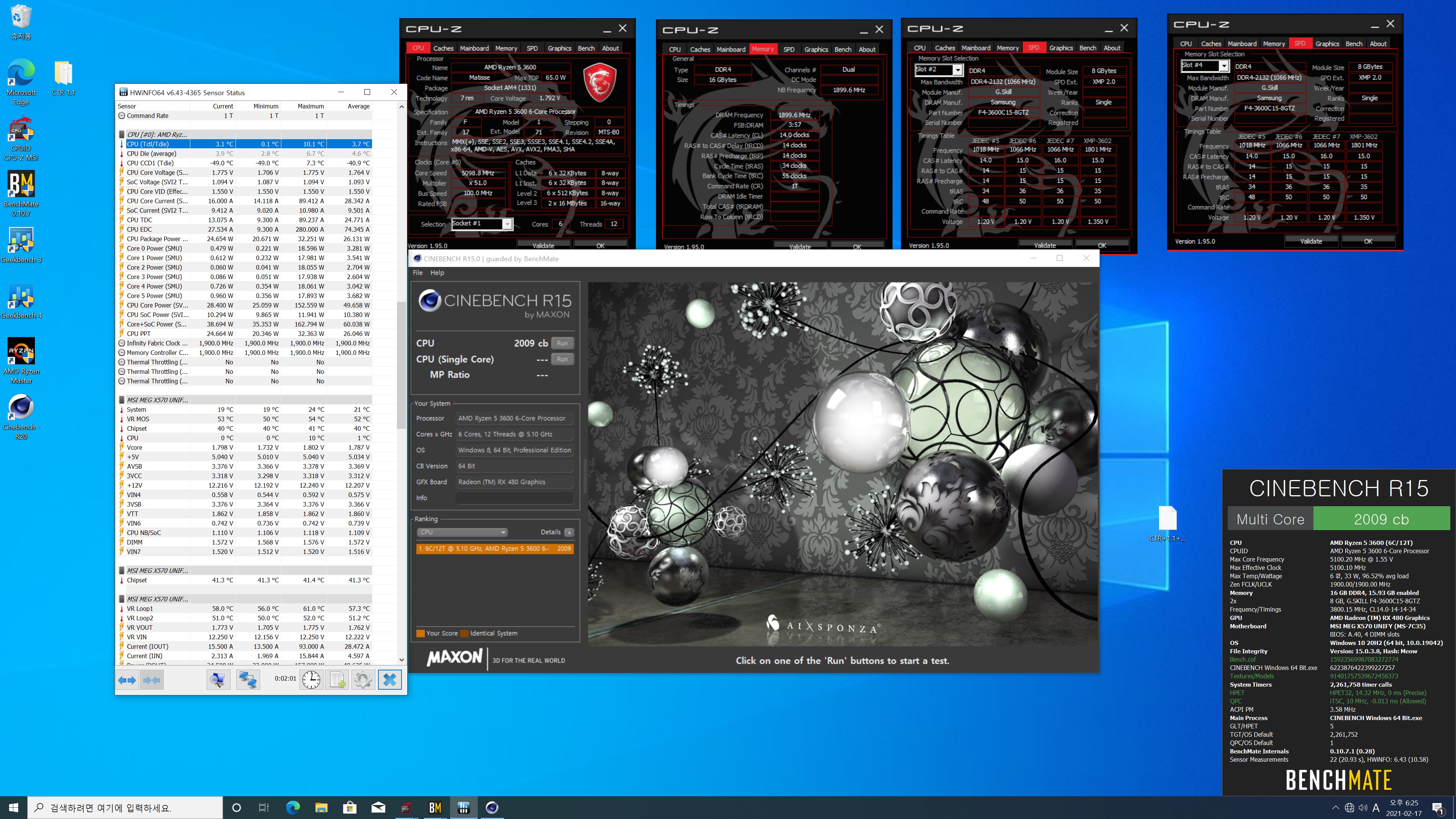Image resolution: width=1456 pixels, height=819 pixels.
Task: Select VR MOS temperature row
Action: [x=244, y=419]
